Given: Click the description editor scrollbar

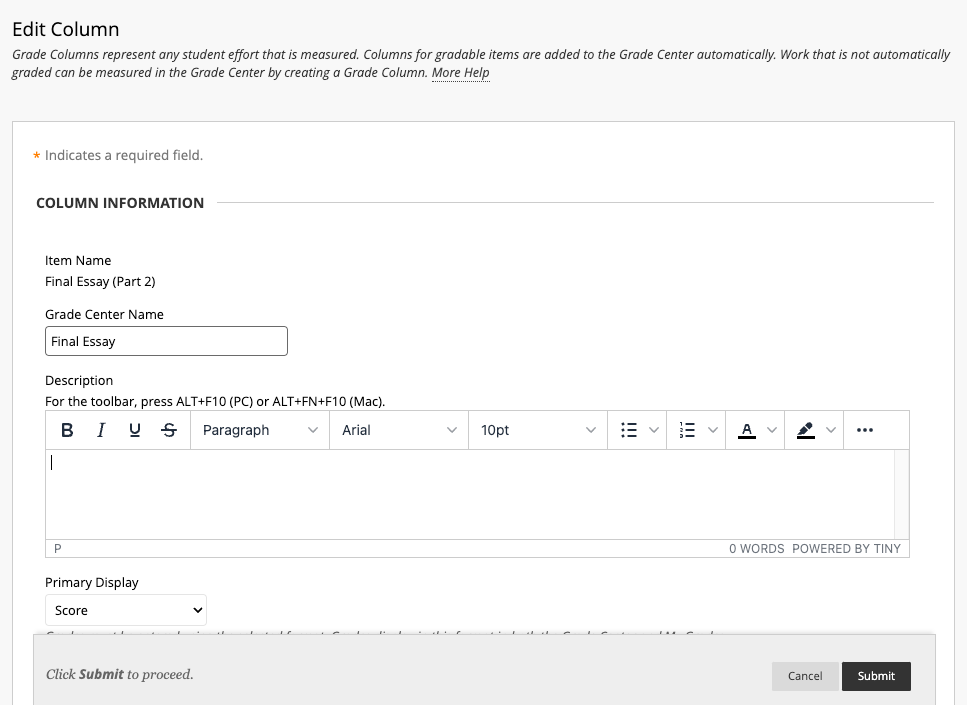Looking at the screenshot, I should click(x=902, y=495).
